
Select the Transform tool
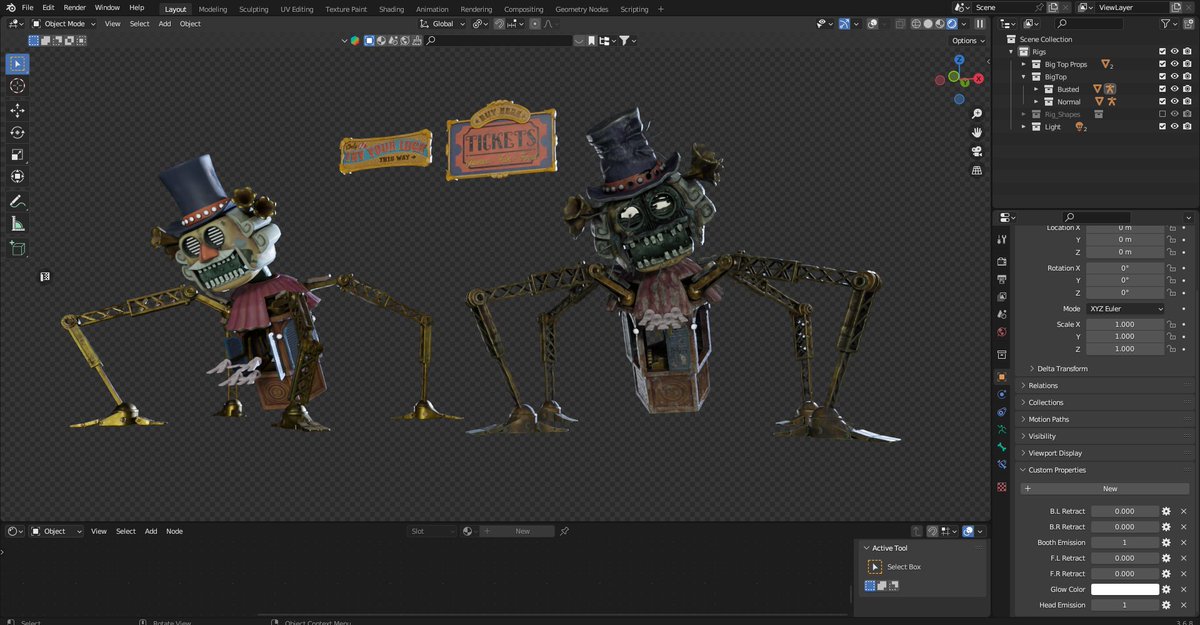point(17,176)
